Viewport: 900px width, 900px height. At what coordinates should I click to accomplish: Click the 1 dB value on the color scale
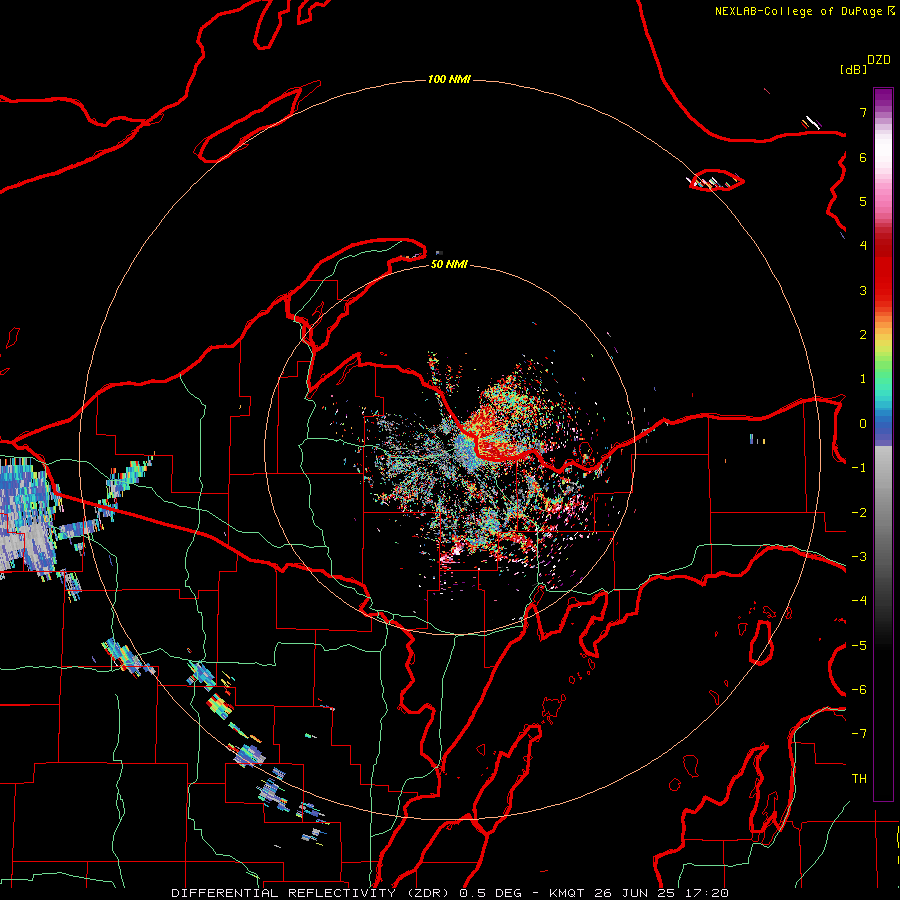863,379
